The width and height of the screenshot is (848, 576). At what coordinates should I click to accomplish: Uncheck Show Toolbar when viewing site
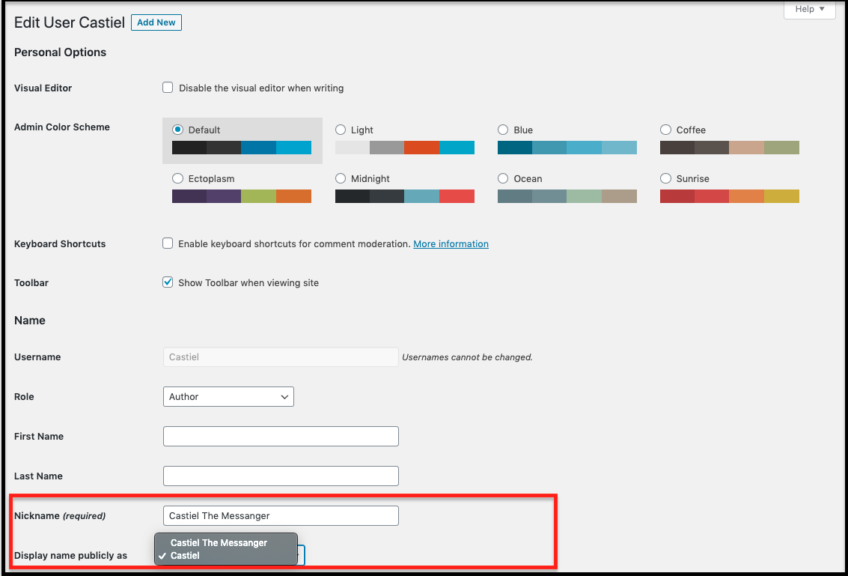click(168, 283)
